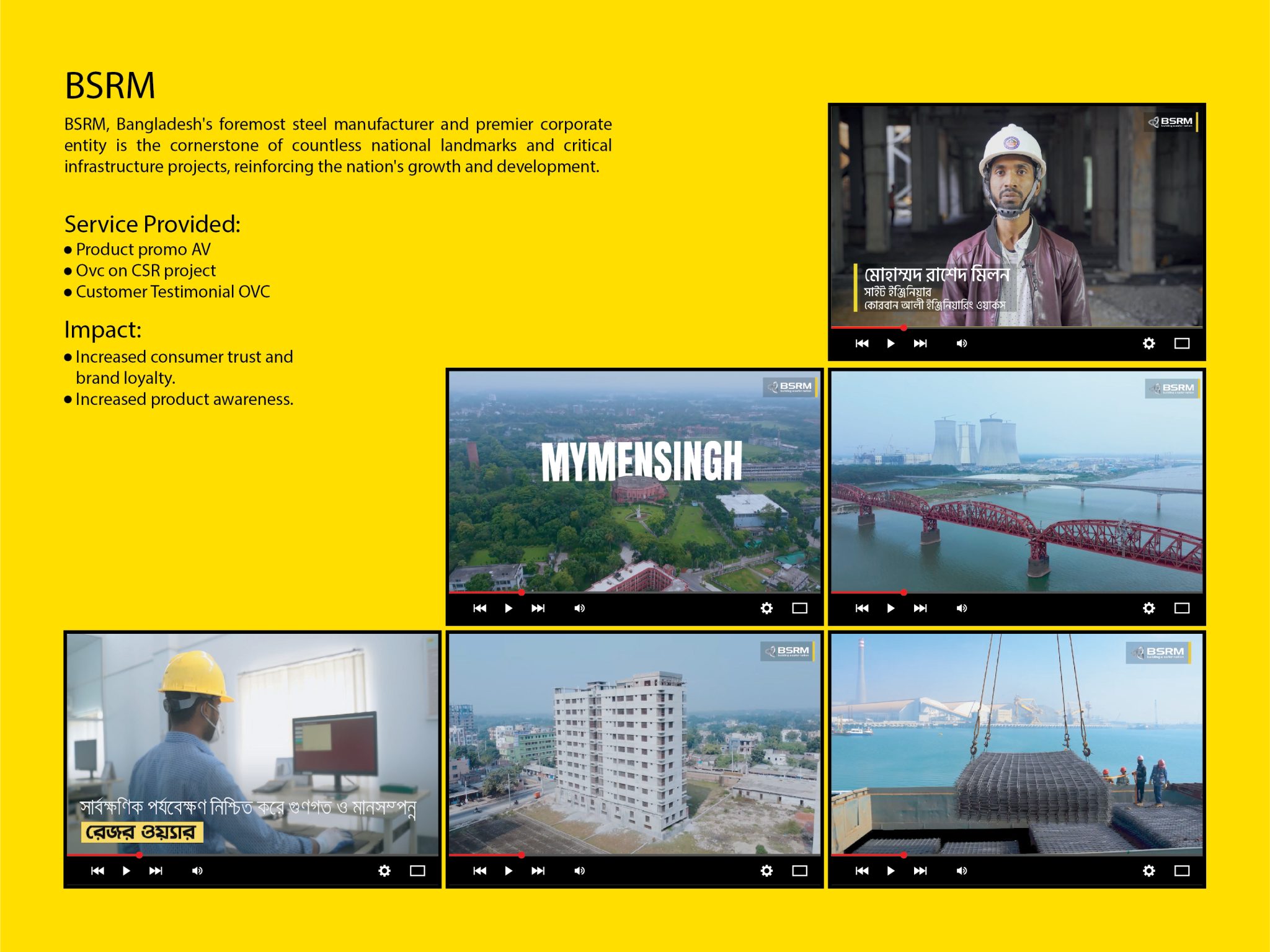The image size is (1270, 952).
Task: Mute volume on the crane steel mesh video
Action: click(962, 871)
